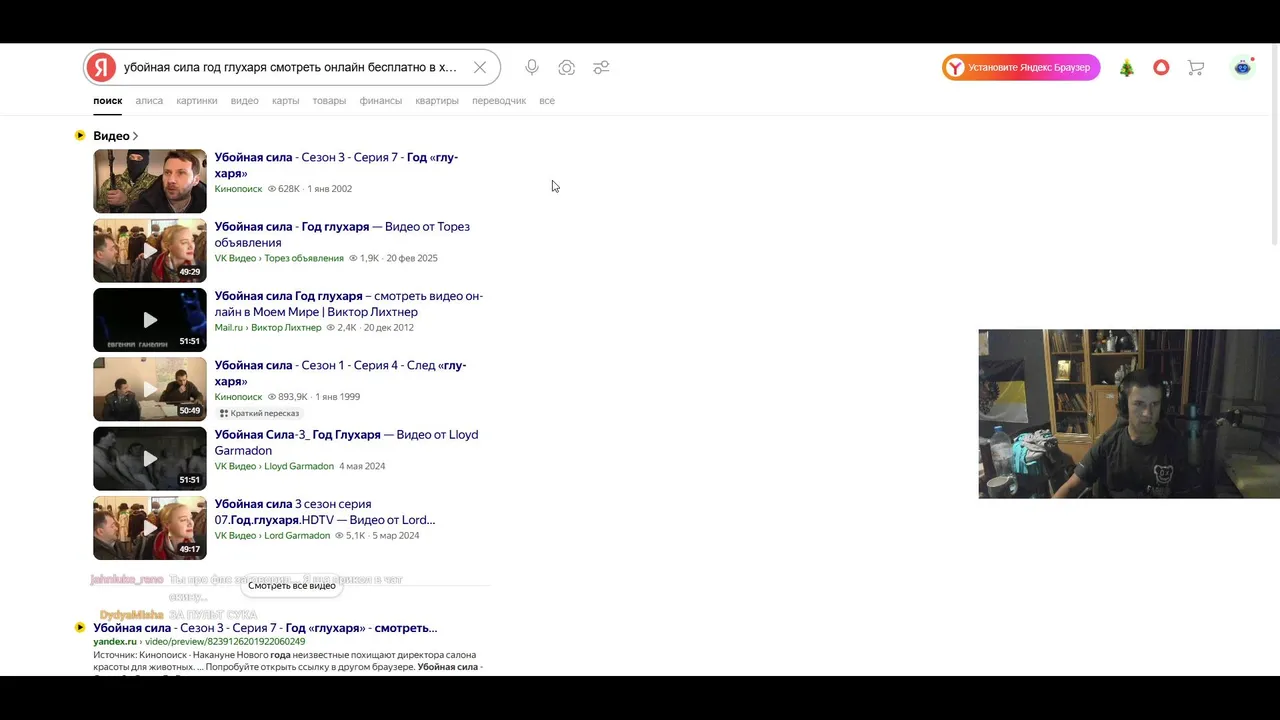Open link Убойная сила Сезон 3 Серия 7 Кинопоиск
1280x720 pixels.
(336, 165)
